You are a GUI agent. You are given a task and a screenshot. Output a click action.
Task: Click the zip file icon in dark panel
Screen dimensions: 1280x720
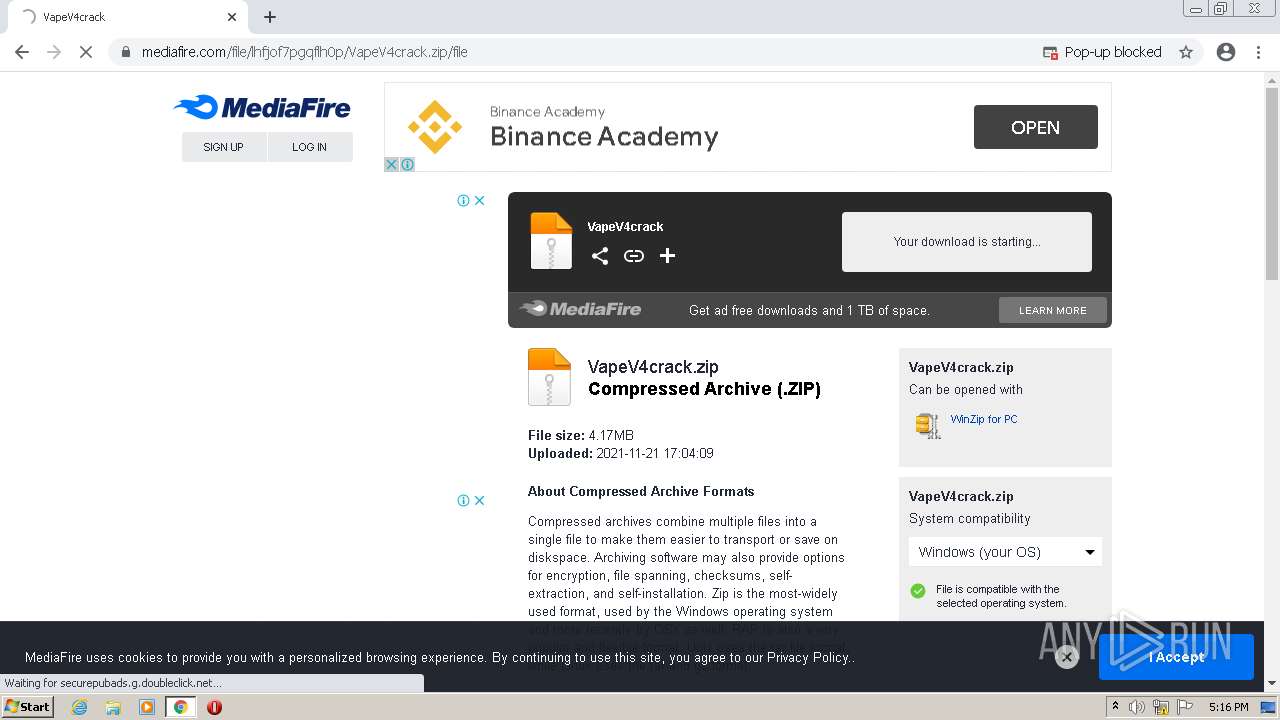[x=551, y=241]
